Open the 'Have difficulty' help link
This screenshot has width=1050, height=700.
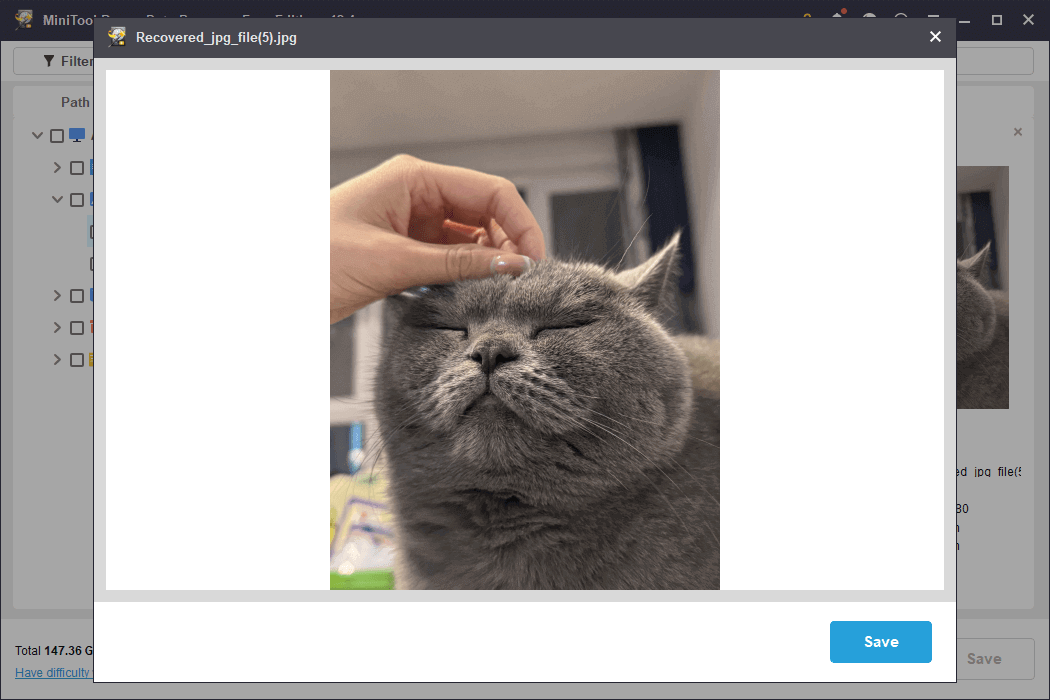tap(54, 673)
